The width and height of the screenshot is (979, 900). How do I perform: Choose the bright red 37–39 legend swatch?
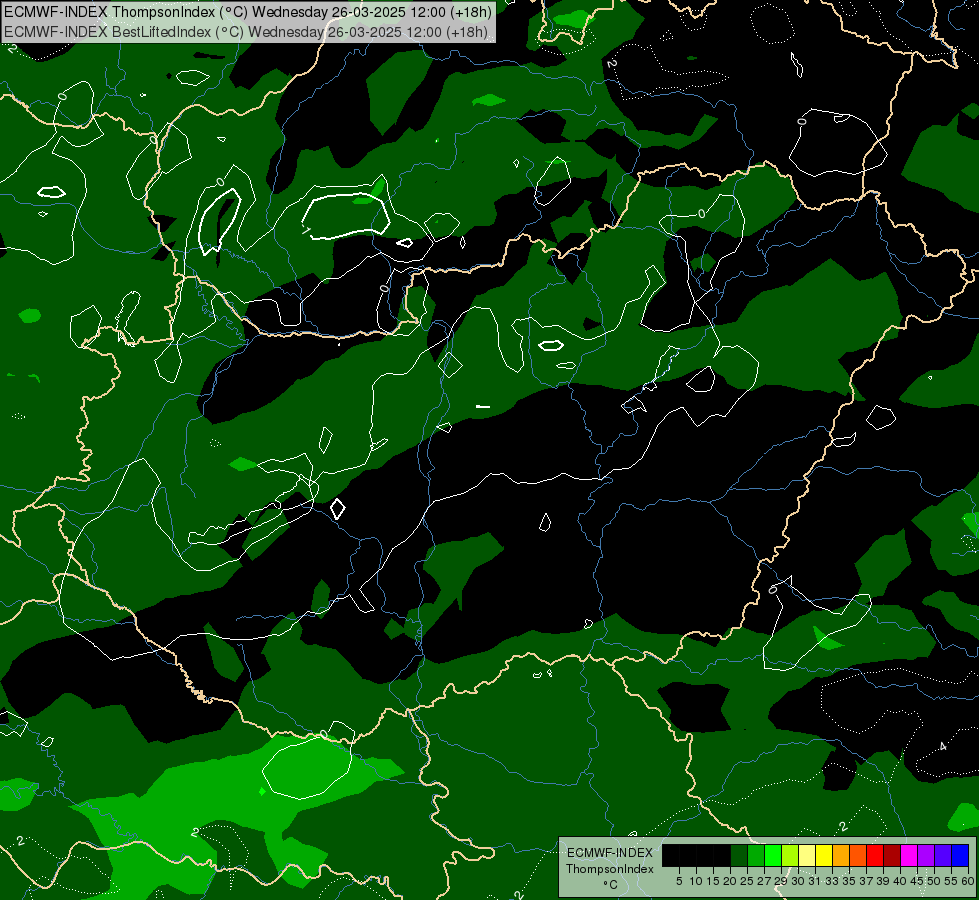[x=875, y=855]
